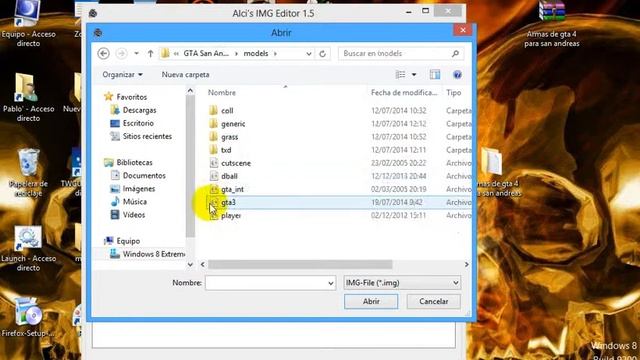Open Imágenes library
This screenshot has width=640, height=360.
pos(133,189)
